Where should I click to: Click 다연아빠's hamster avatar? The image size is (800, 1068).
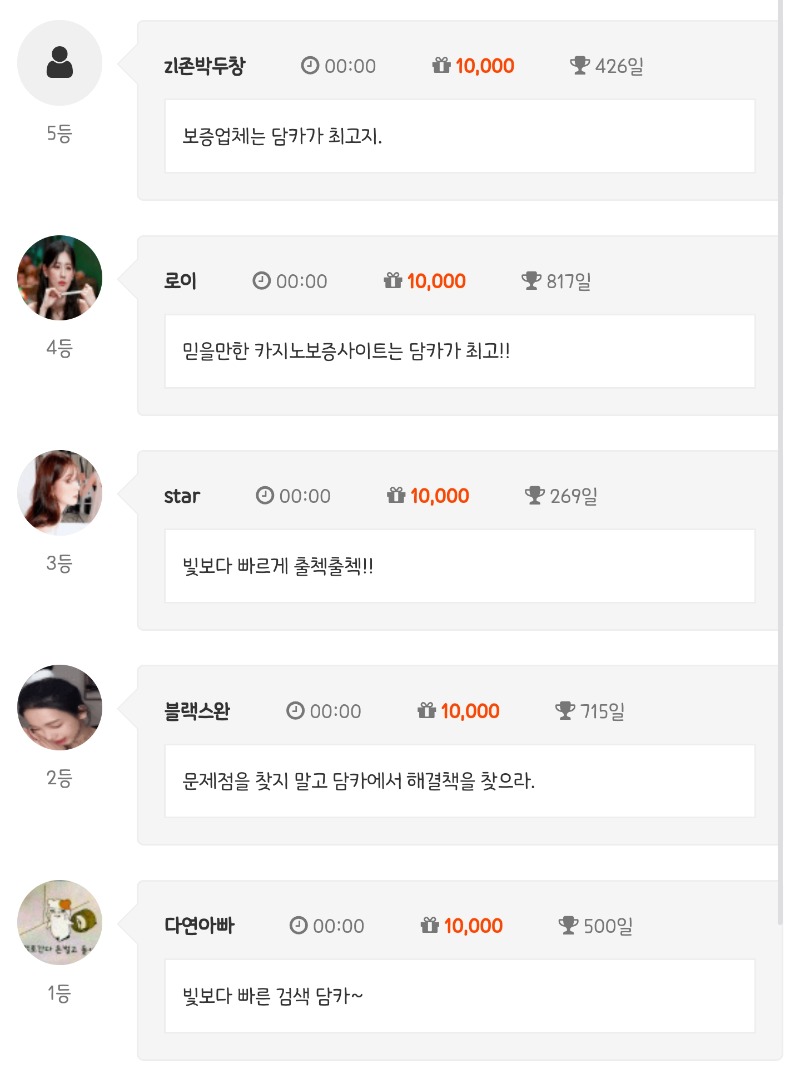pyautogui.click(x=60, y=922)
